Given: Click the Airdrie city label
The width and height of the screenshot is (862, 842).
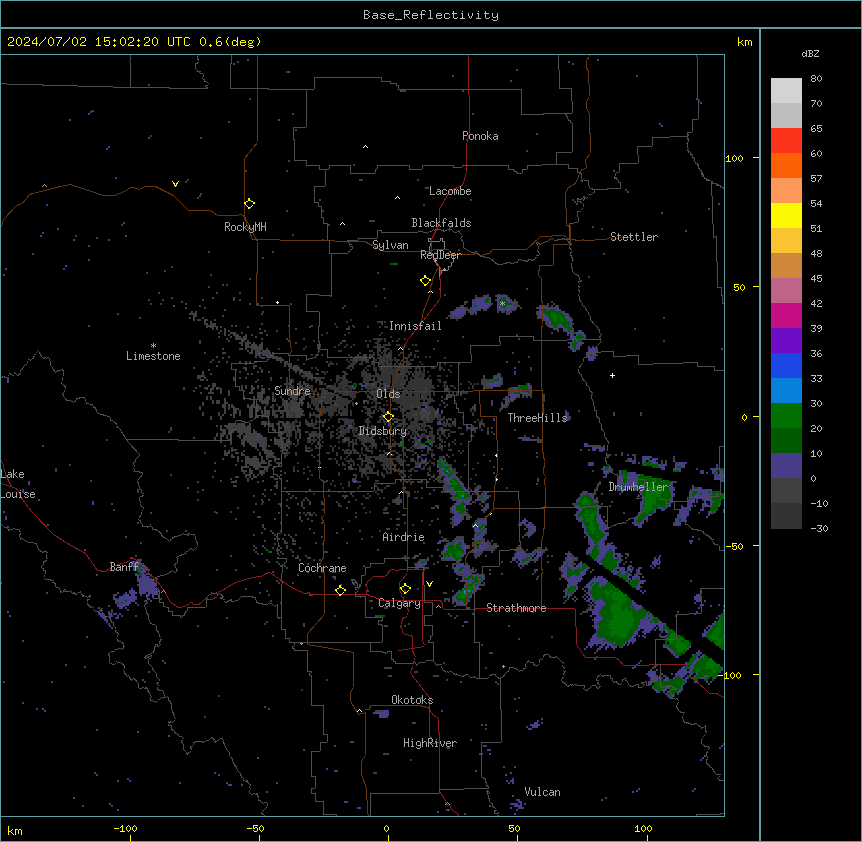Looking at the screenshot, I should tap(403, 537).
